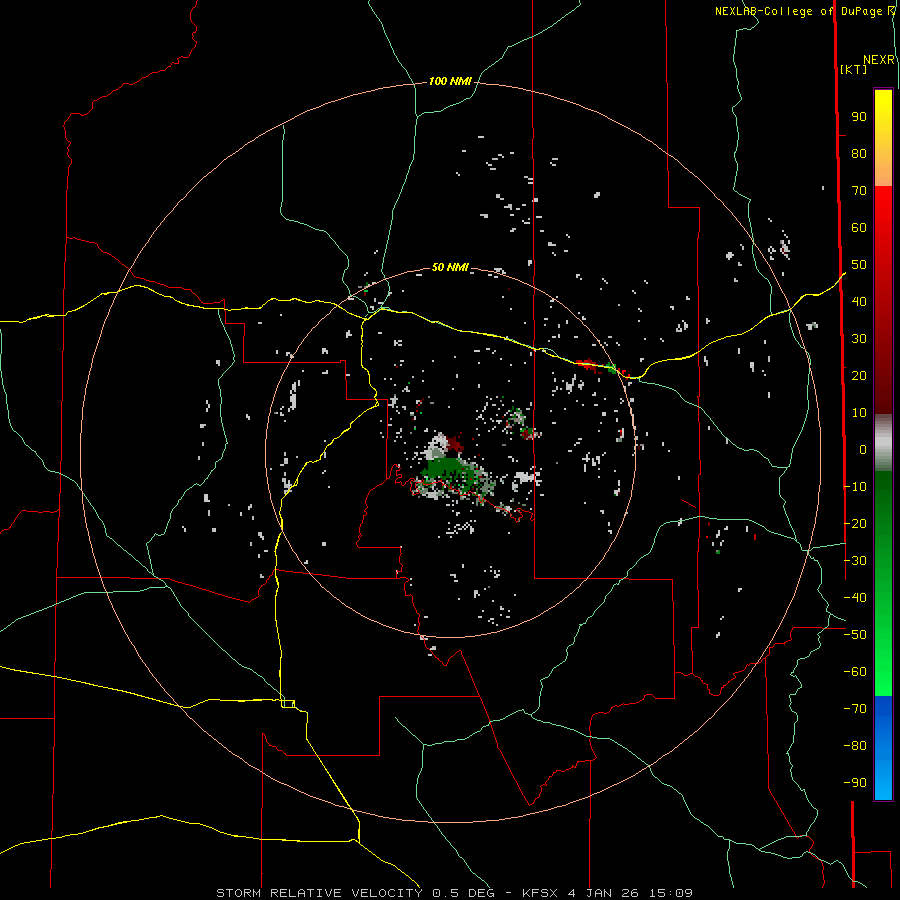The image size is (900, 900).
Task: Click the -90 value on the velocity scale
Action: coord(855,783)
